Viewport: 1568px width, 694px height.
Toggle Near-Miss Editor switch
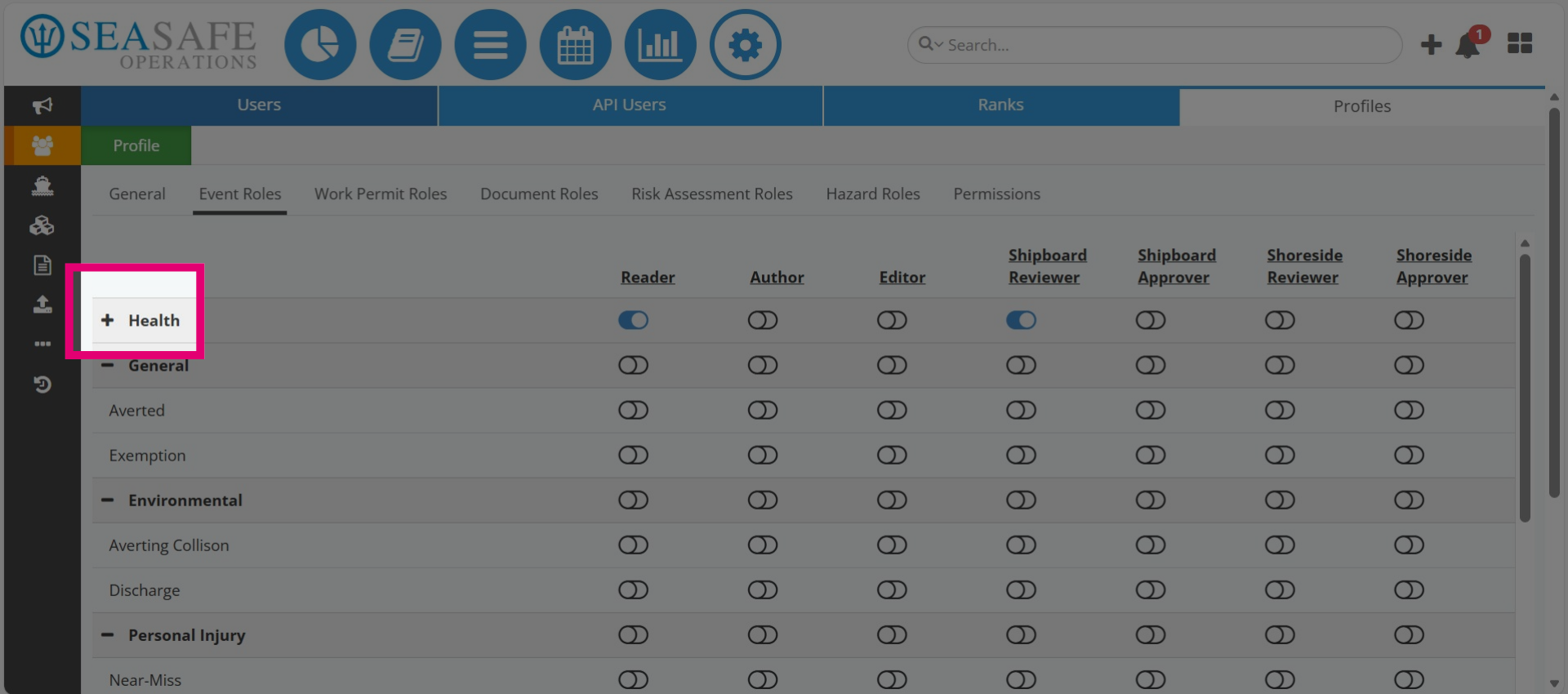point(892,679)
